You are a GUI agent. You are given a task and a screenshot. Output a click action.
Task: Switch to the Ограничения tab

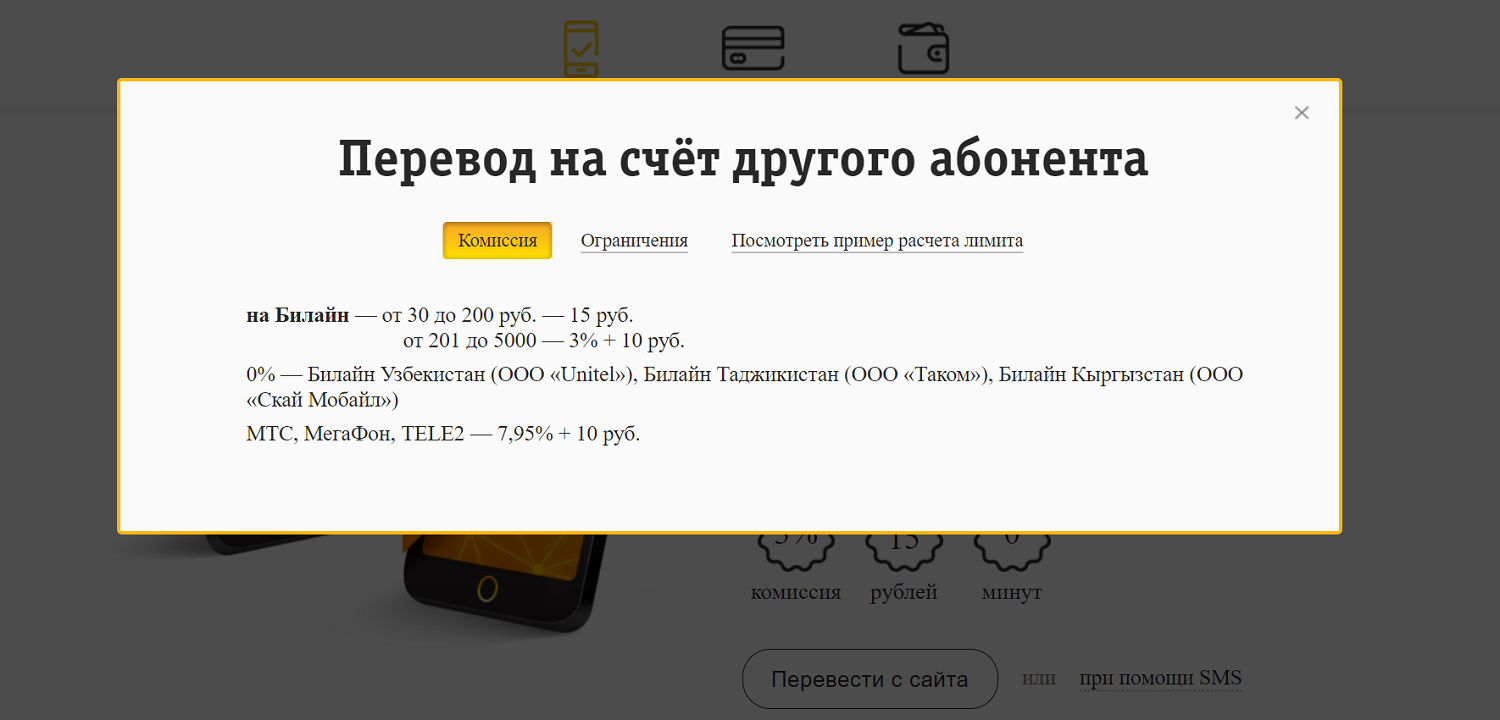(634, 241)
